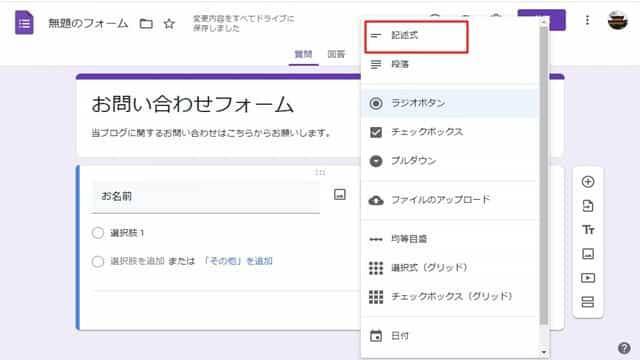Select 選択式（グリッド） option
Image resolution: width=640 pixels, height=360 pixels.
449,268
